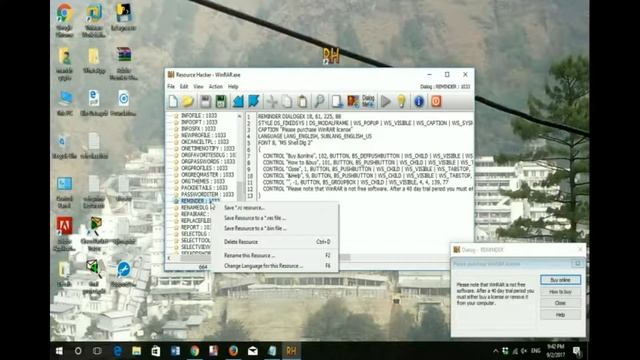Click the How to buy button

[560, 292]
